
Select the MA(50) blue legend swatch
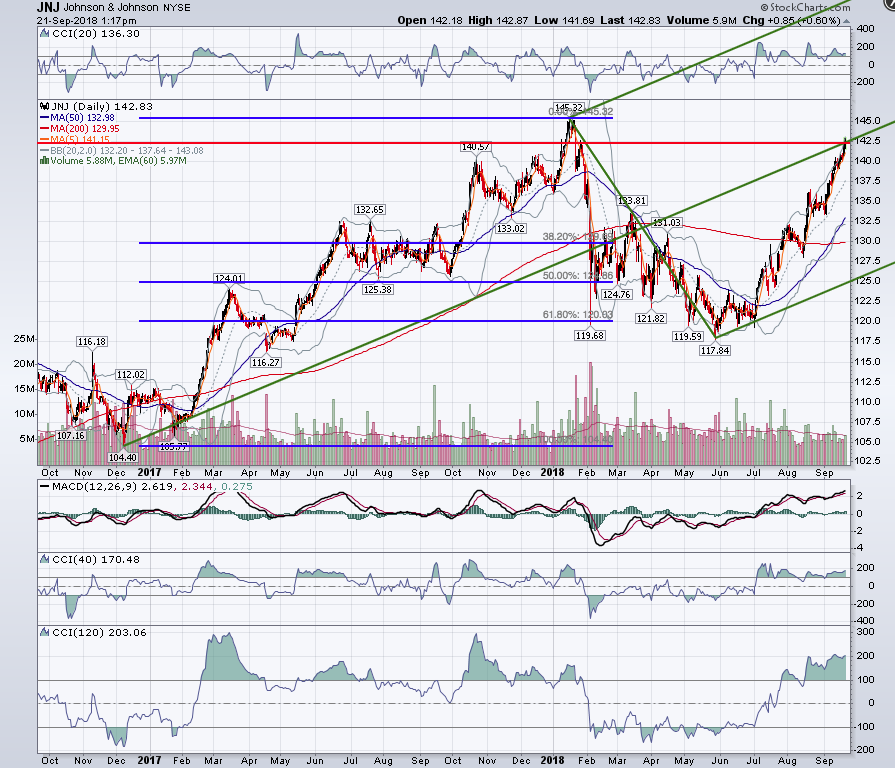[45, 118]
